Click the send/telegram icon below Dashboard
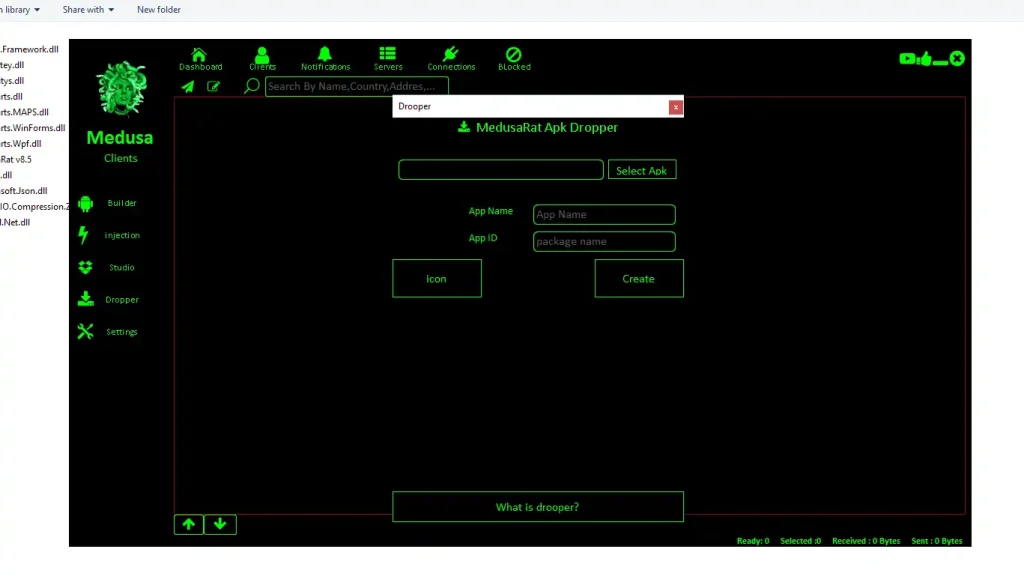This screenshot has width=1024, height=576. 187,86
